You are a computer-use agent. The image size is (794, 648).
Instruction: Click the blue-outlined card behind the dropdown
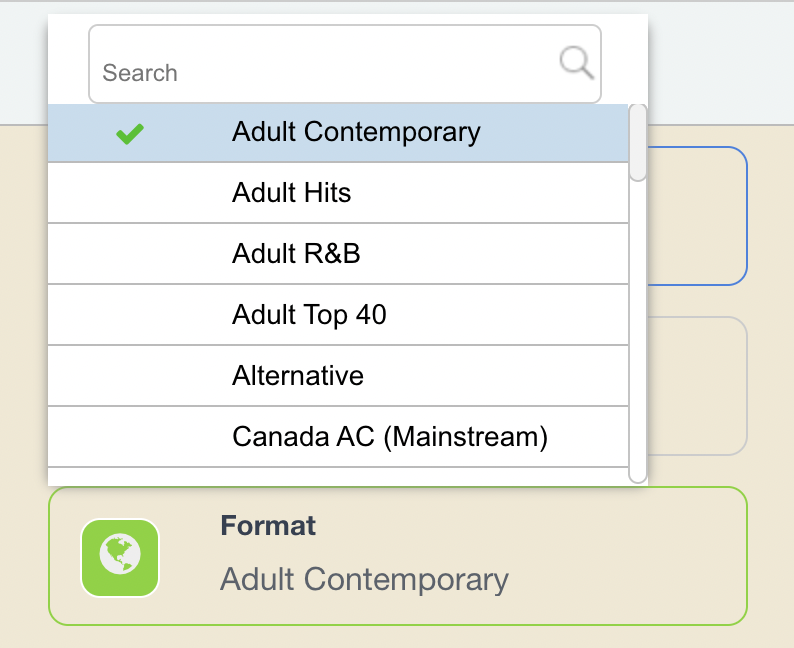pyautogui.click(x=697, y=216)
